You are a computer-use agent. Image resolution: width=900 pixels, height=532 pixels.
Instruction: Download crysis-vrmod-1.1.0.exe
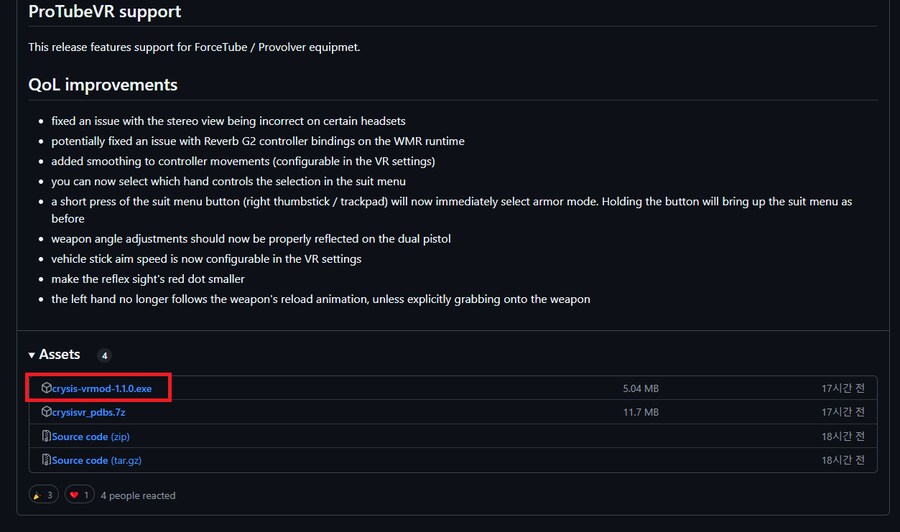coord(102,389)
